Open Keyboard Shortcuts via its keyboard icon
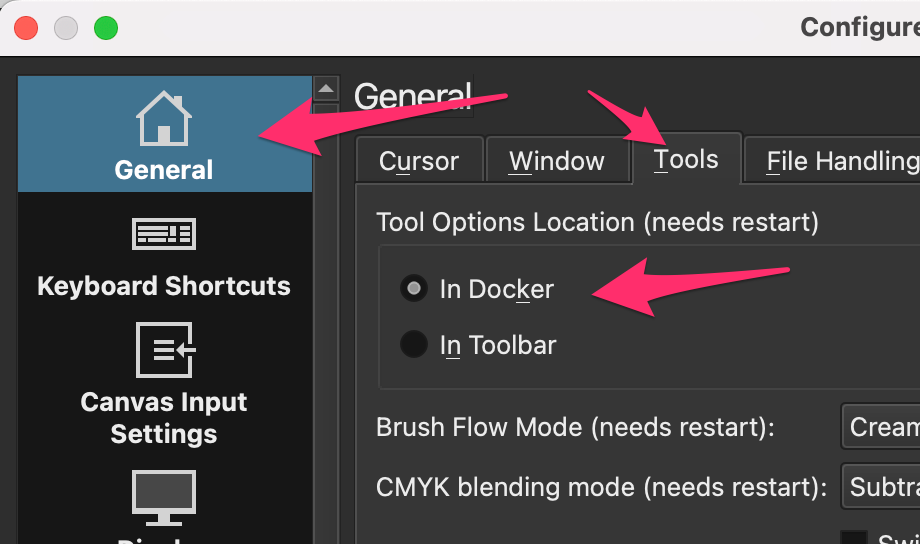 [x=164, y=235]
